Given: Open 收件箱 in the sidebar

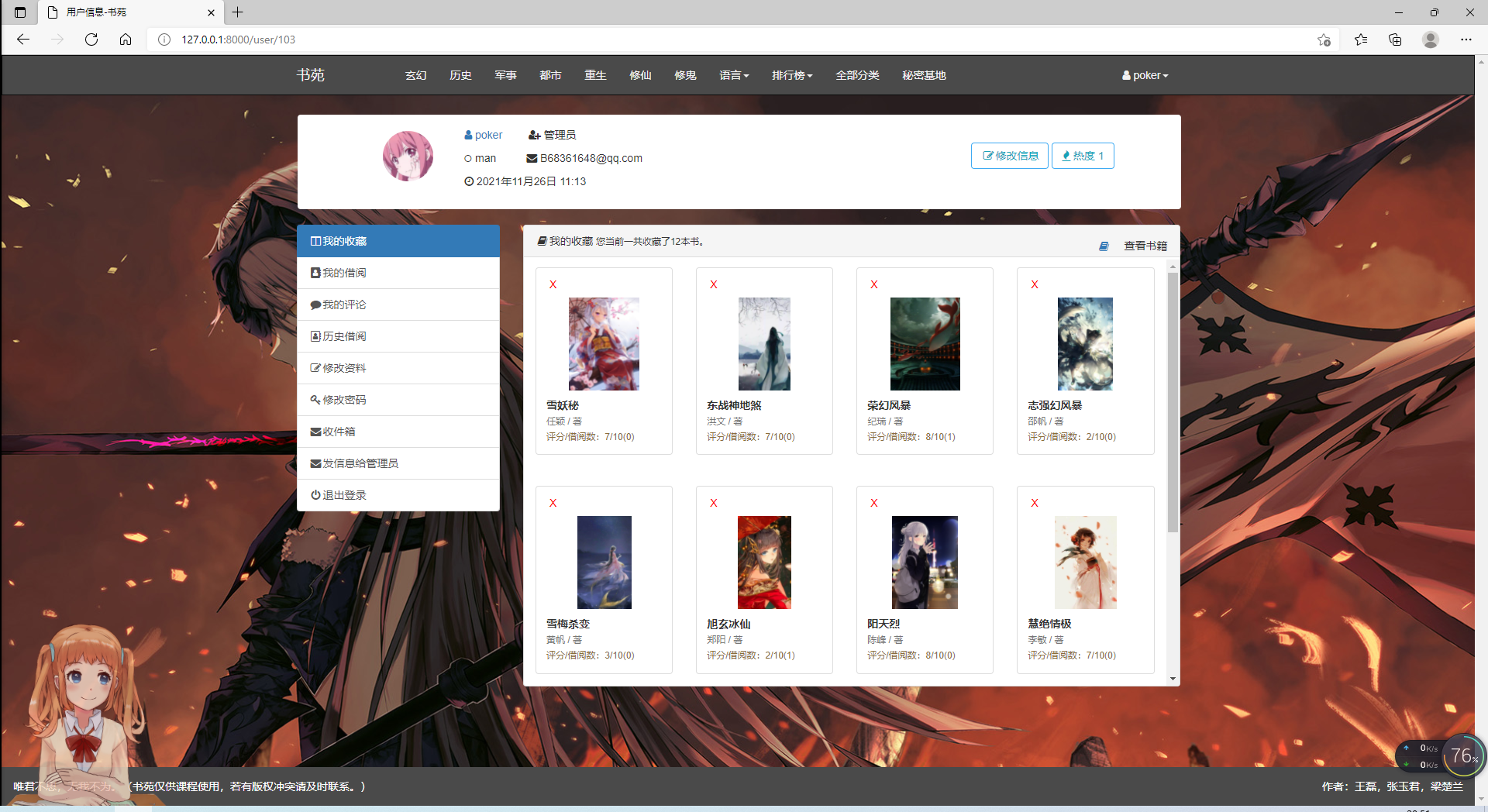Looking at the screenshot, I should [398, 432].
